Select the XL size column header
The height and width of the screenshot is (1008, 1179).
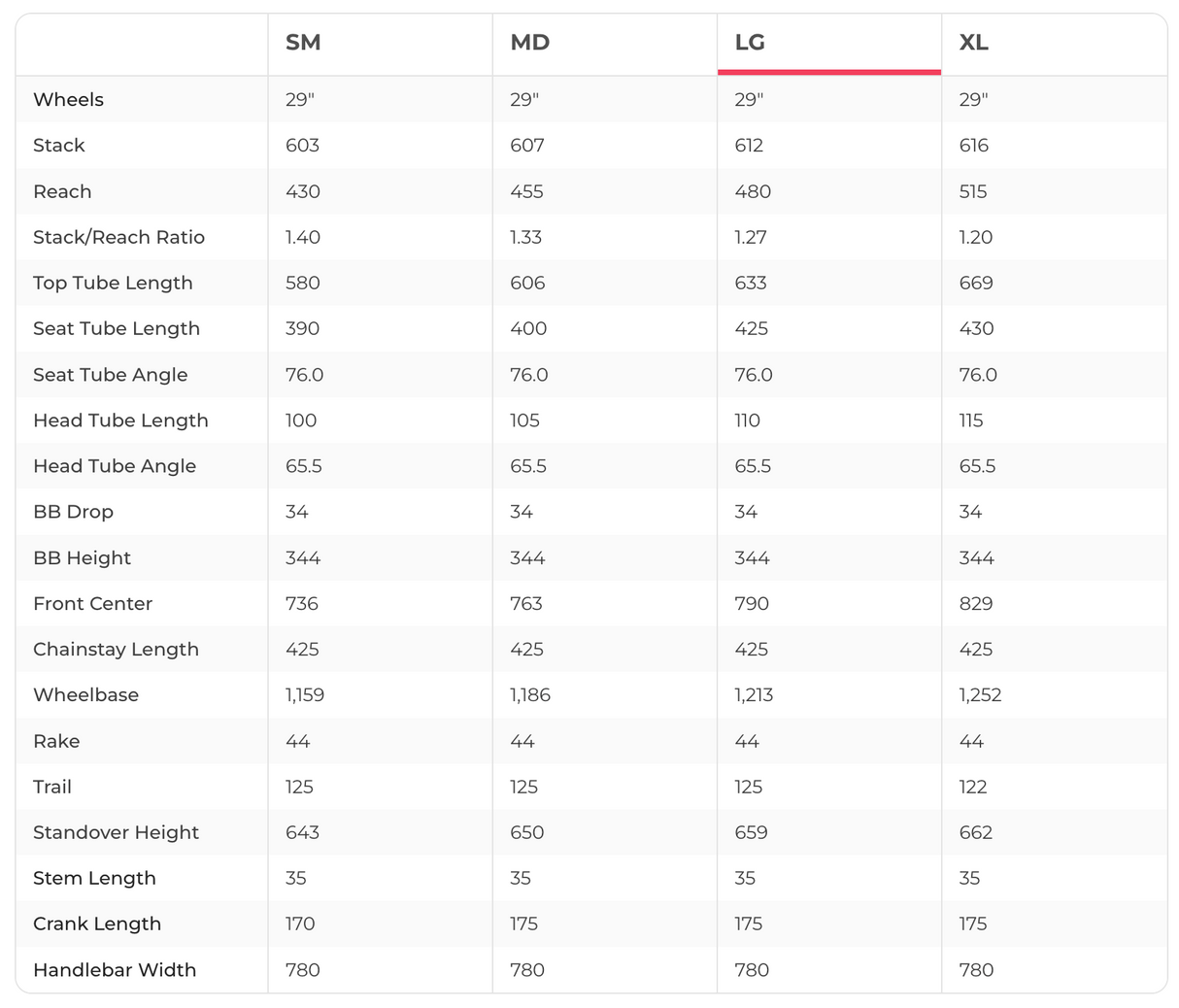coord(974,43)
